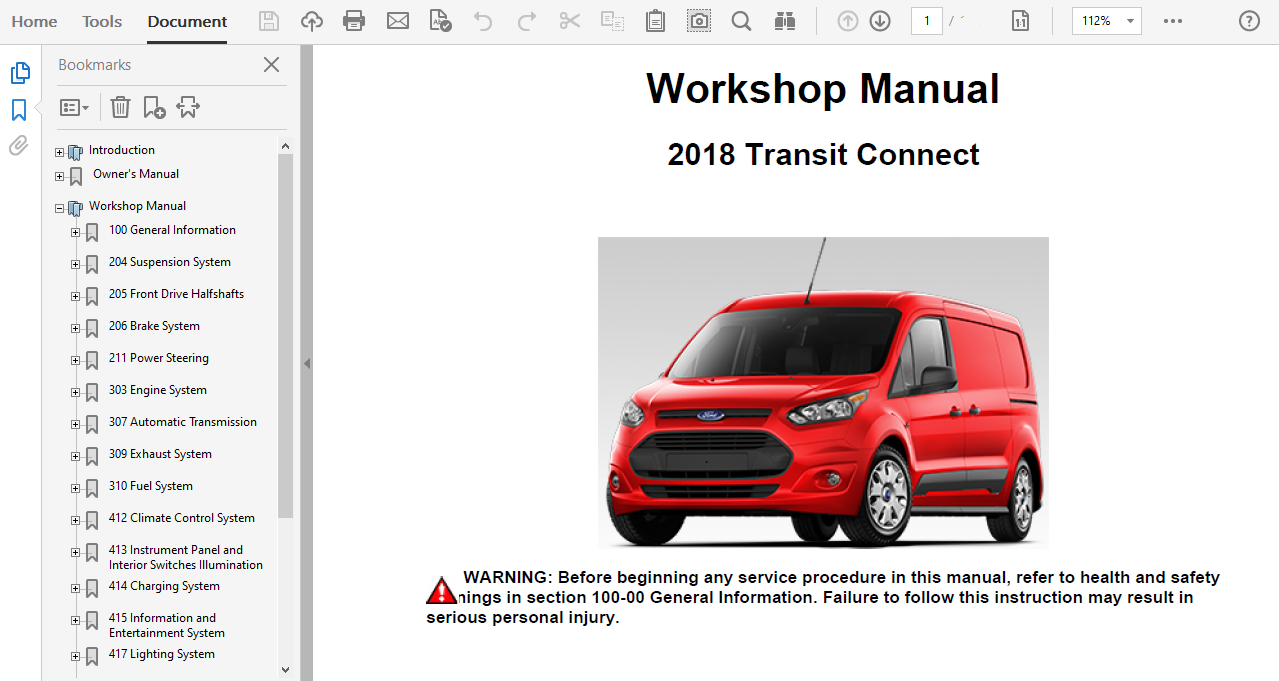Expand the Introduction bookmark

[x=60, y=153]
